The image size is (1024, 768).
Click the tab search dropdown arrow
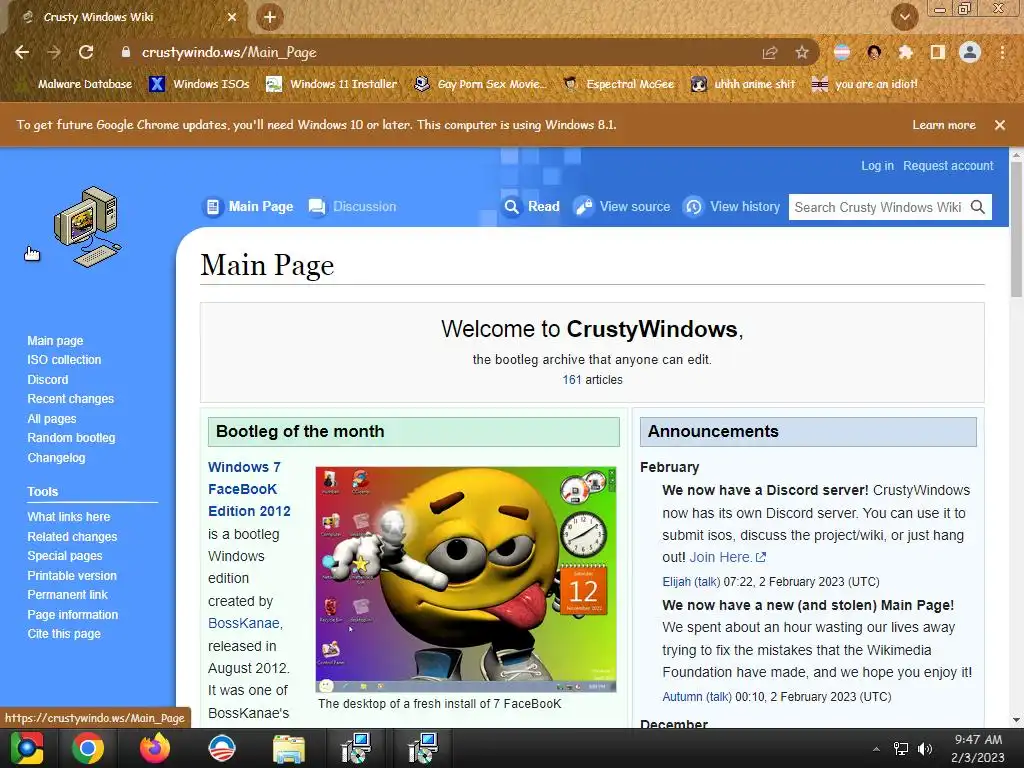tap(904, 17)
